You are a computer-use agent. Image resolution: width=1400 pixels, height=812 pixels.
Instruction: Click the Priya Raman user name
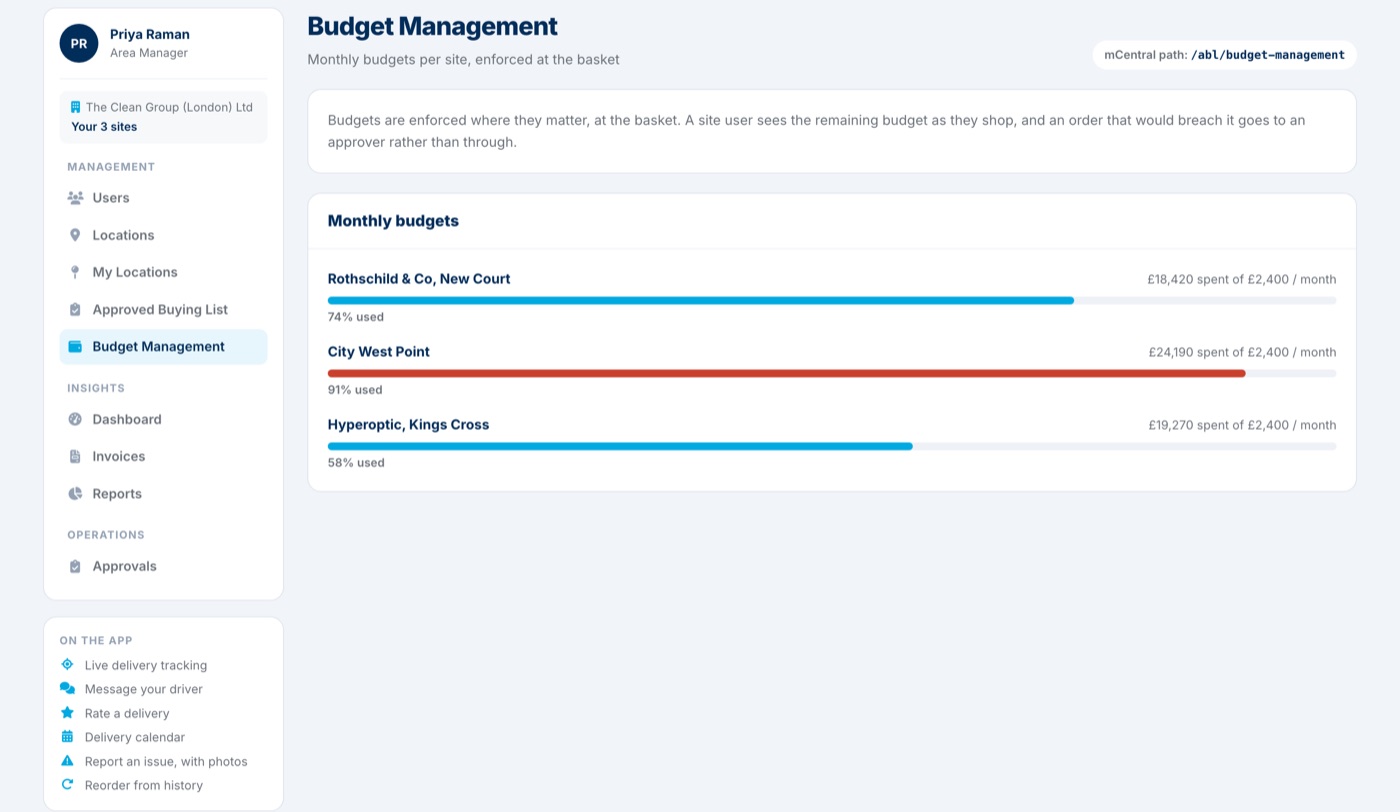click(150, 35)
